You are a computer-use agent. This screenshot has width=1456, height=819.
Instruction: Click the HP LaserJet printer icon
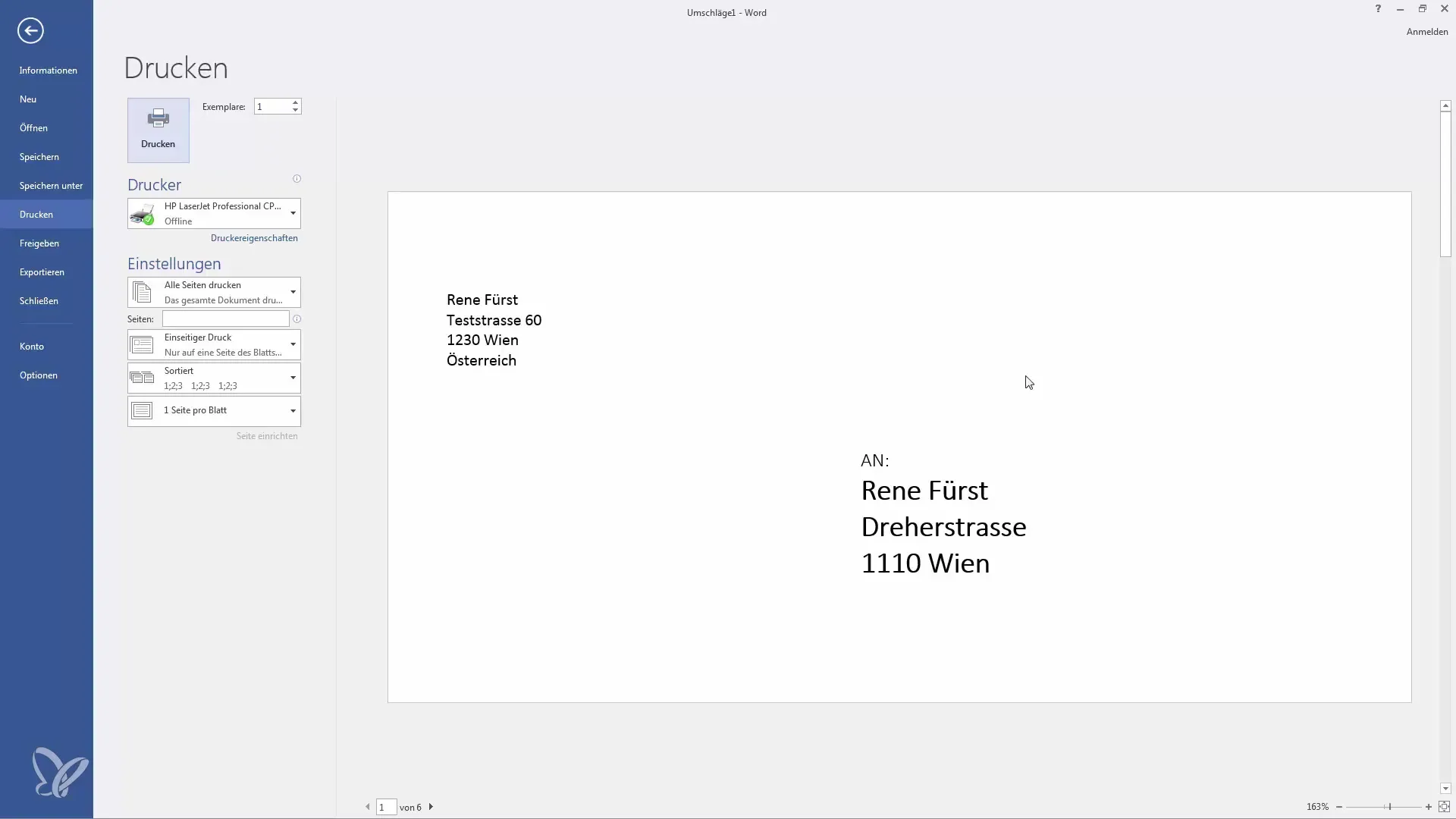click(x=142, y=213)
